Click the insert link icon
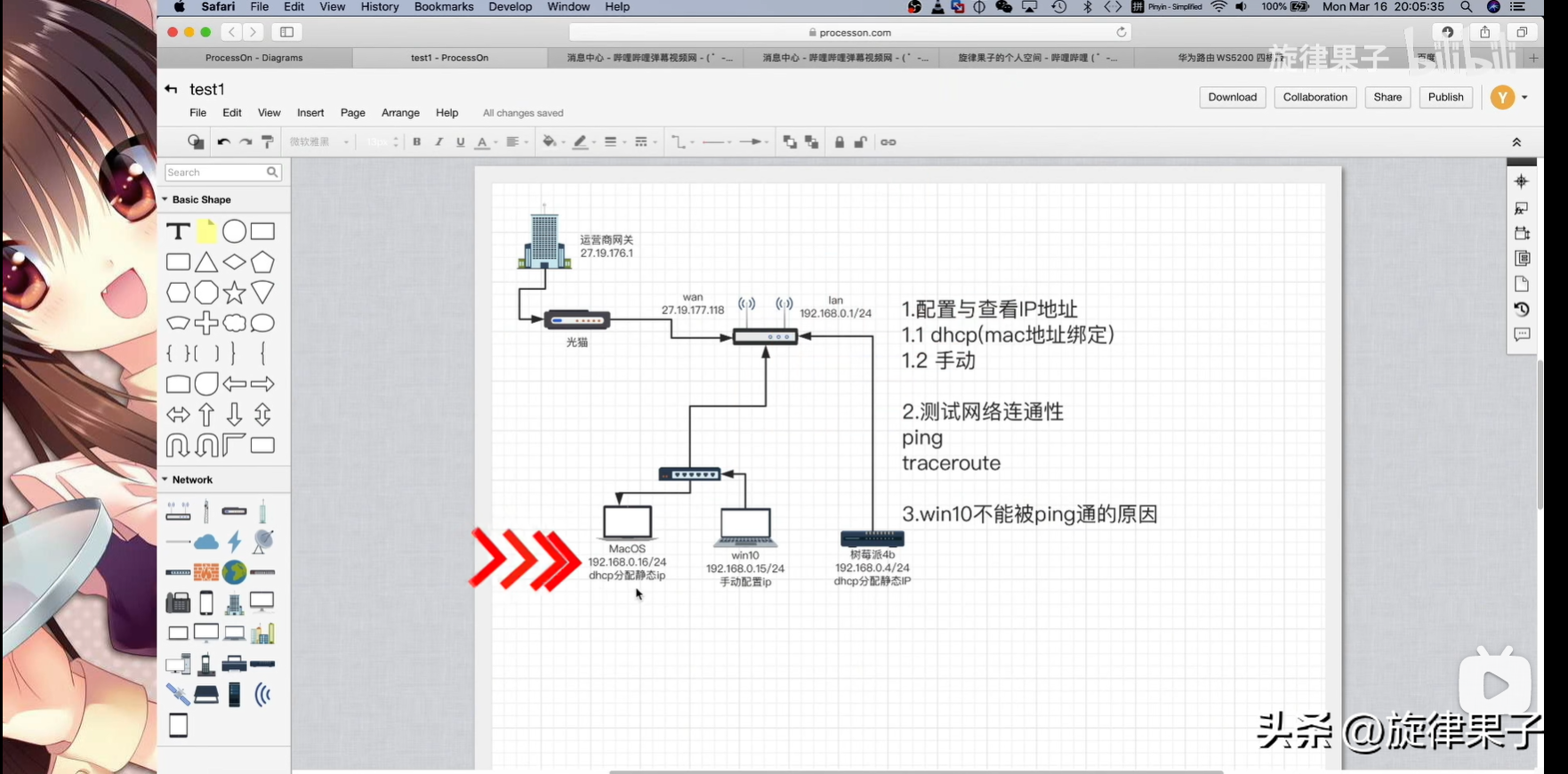Viewport: 1568px width, 774px height. click(888, 142)
